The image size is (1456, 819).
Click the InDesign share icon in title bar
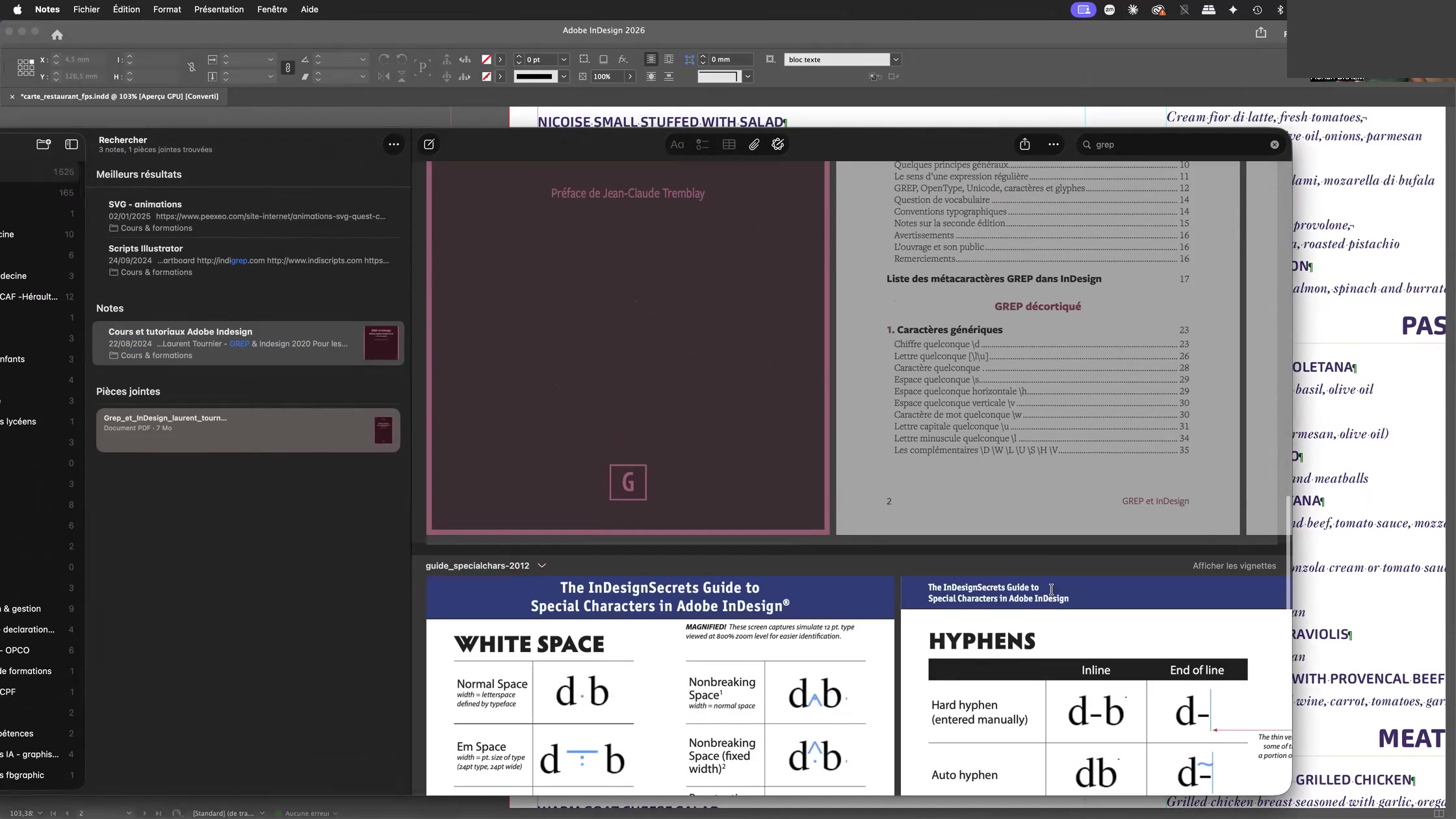coord(1261,32)
